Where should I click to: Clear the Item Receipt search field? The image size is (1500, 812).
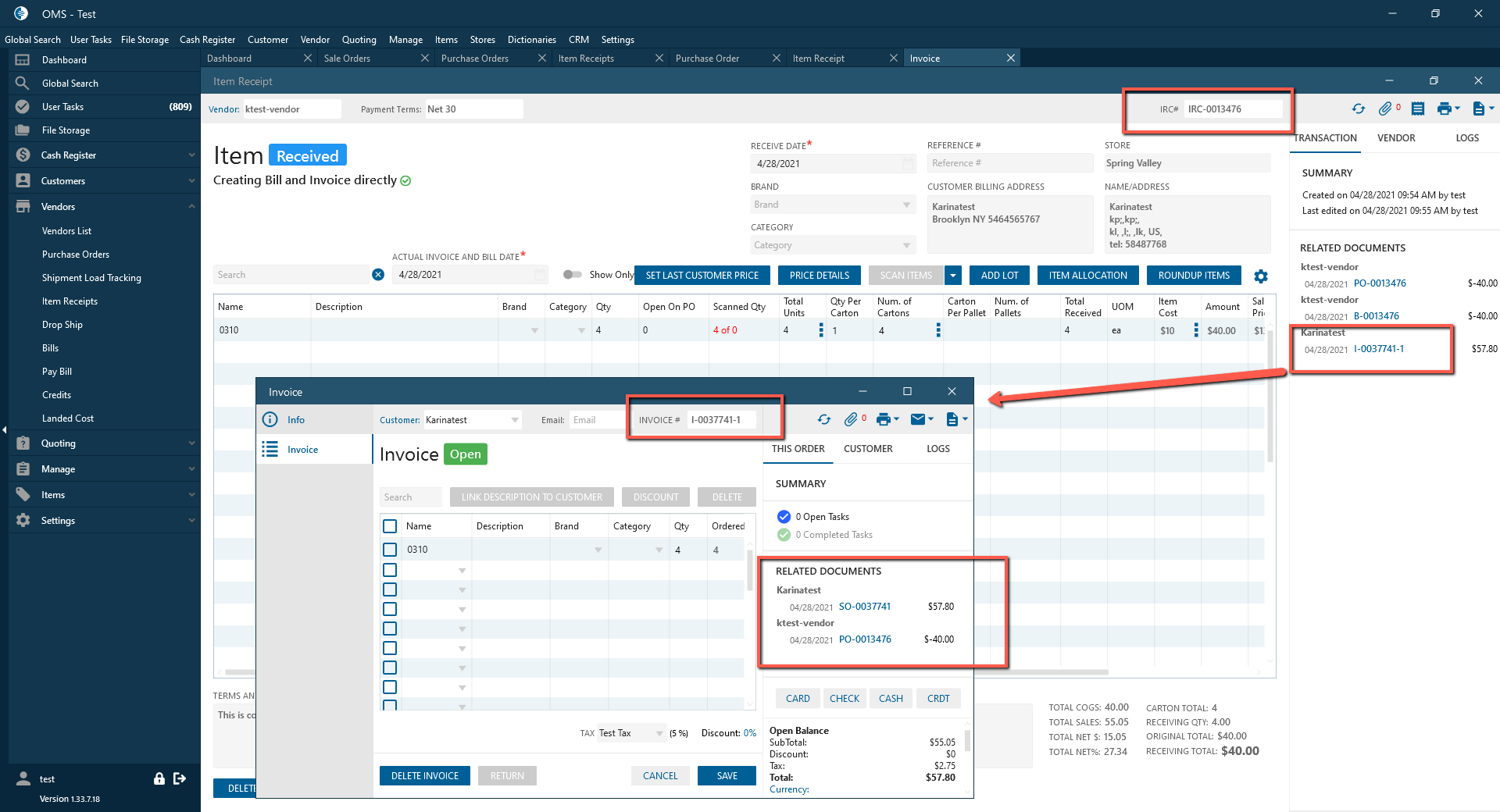coord(378,275)
